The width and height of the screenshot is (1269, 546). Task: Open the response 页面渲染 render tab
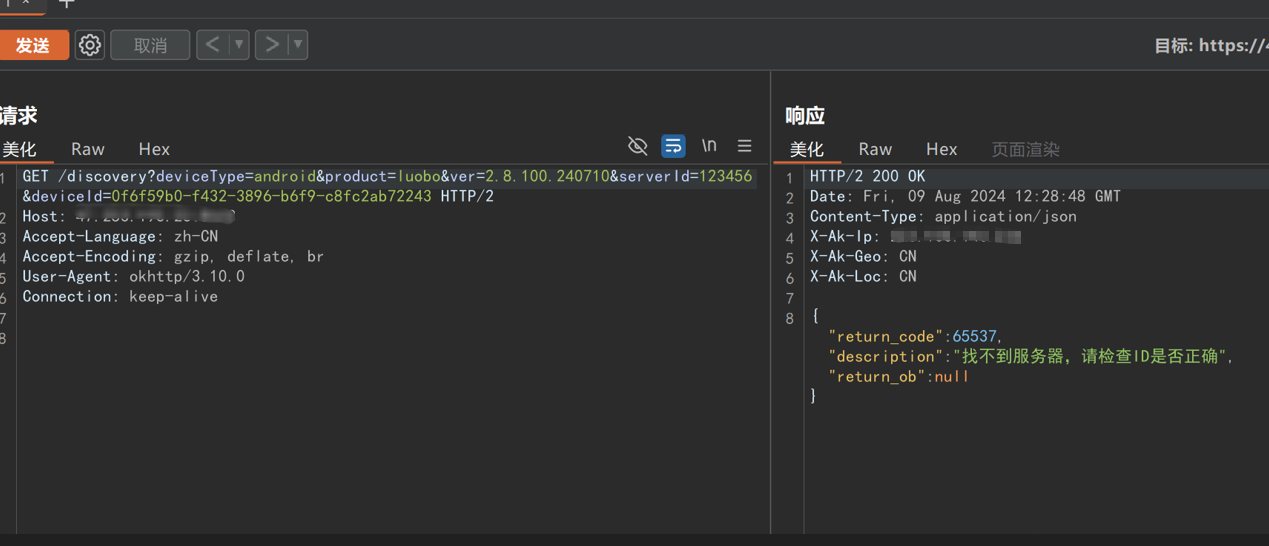(x=1025, y=149)
